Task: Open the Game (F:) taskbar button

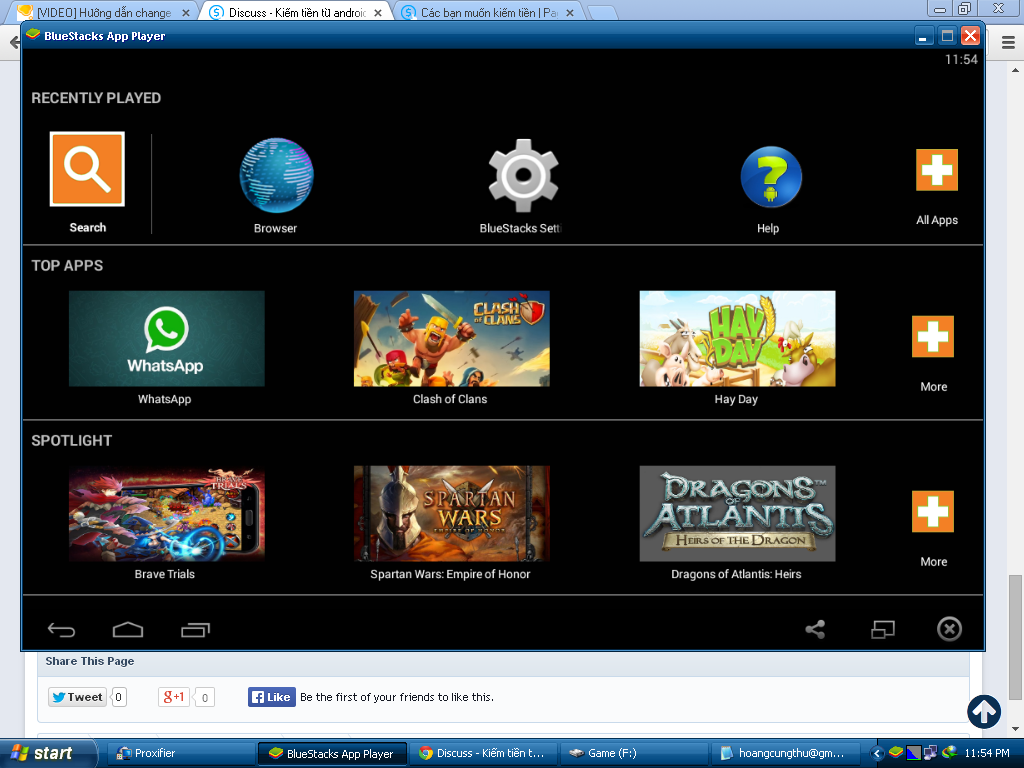Action: 634,754
